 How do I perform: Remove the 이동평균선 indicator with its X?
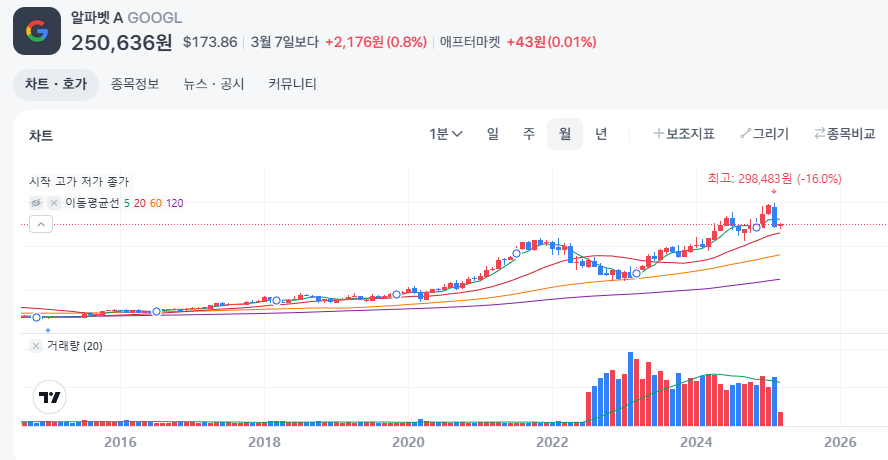(54, 203)
